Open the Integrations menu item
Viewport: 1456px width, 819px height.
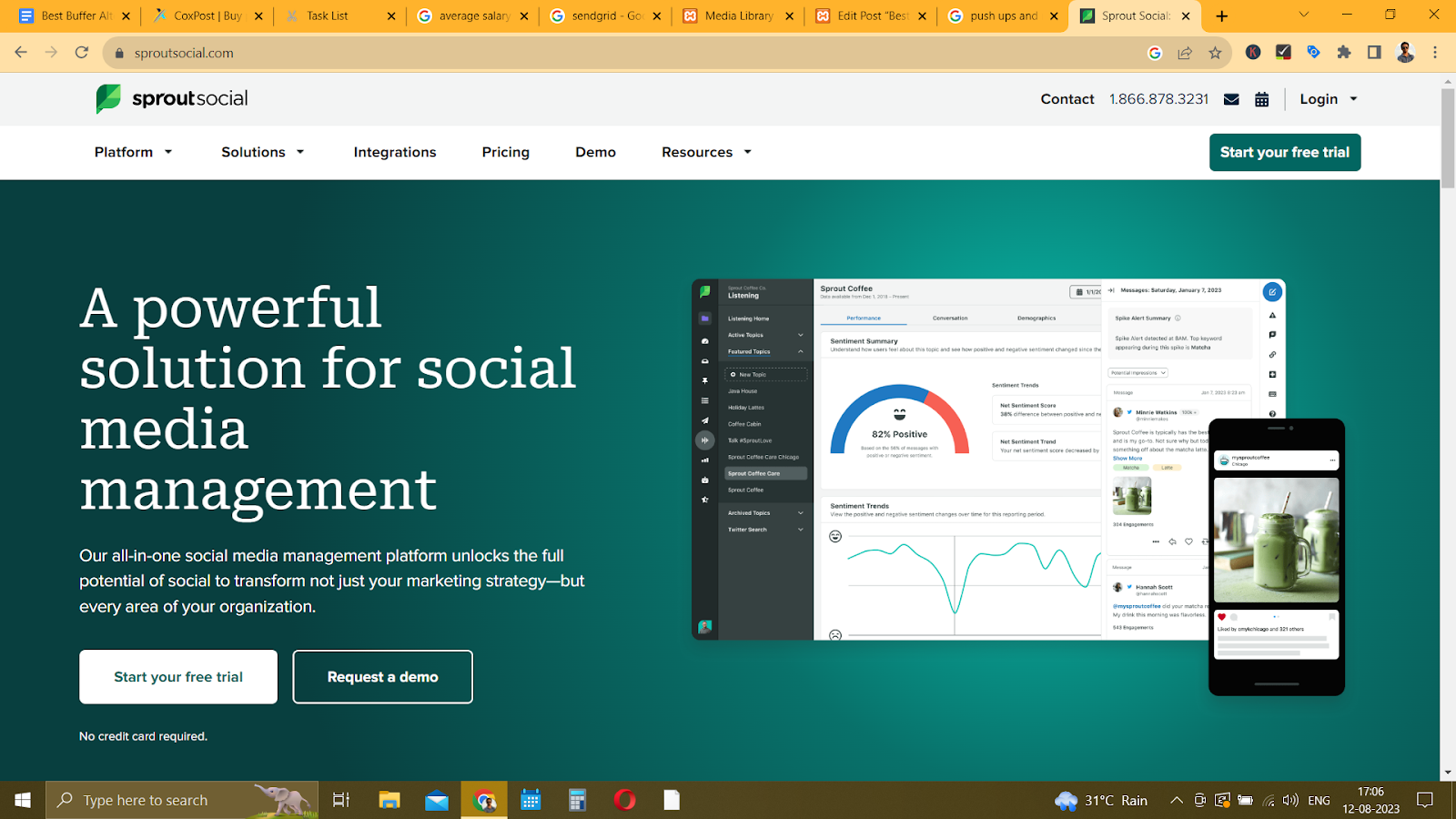click(395, 152)
